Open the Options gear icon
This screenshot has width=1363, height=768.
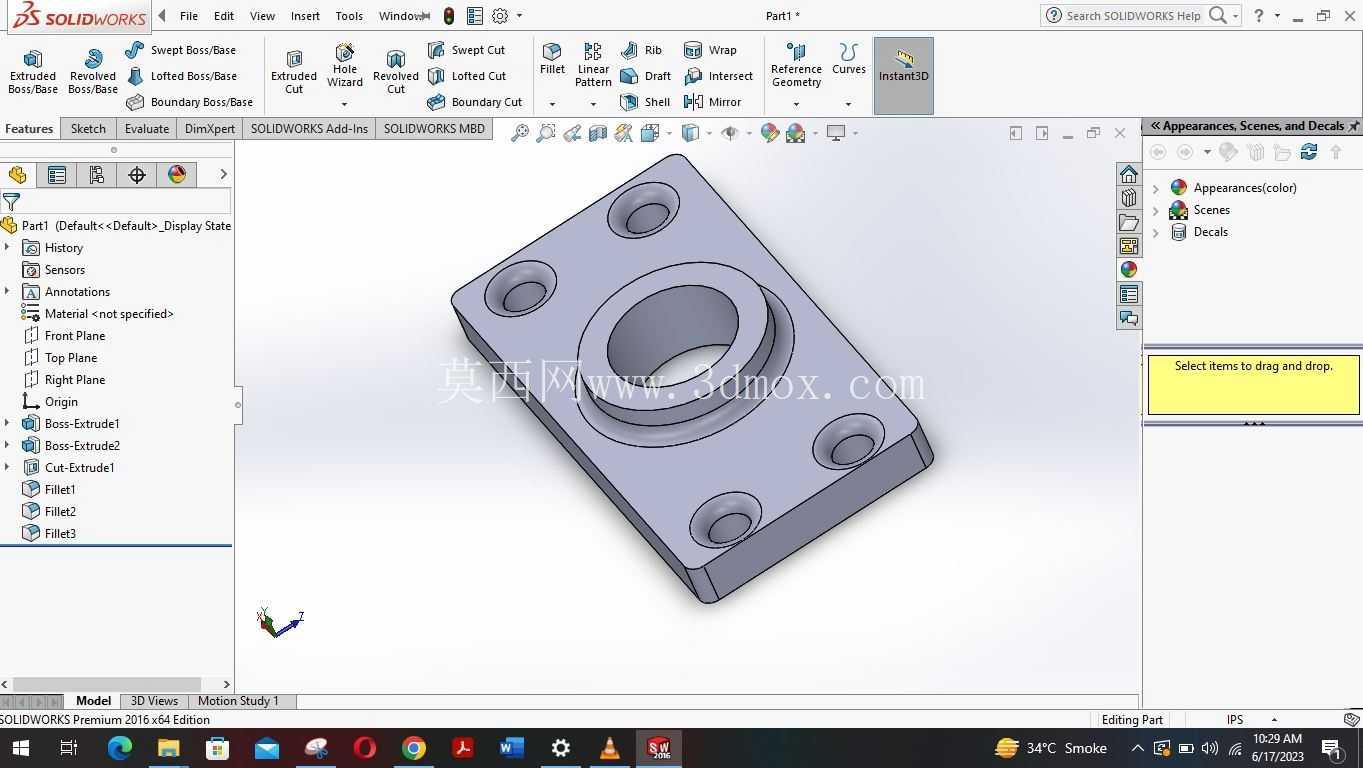(x=500, y=16)
